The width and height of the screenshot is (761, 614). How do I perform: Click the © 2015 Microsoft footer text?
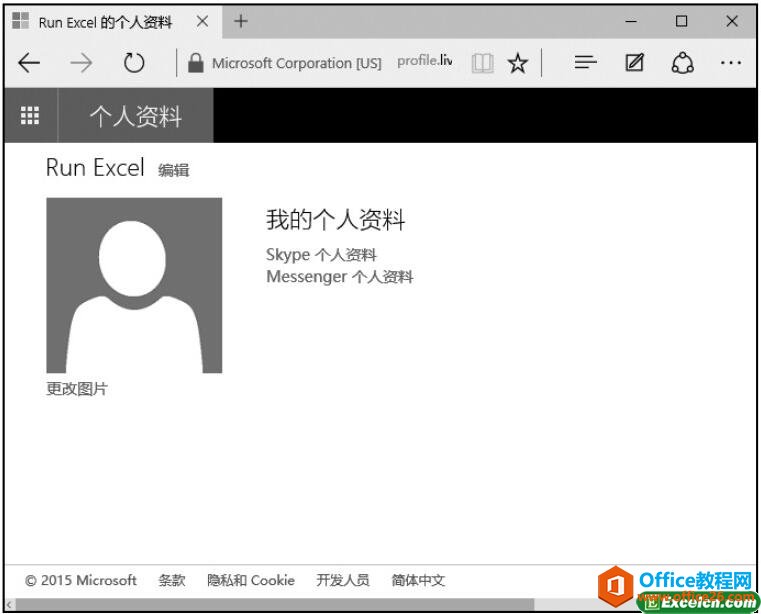pos(81,580)
